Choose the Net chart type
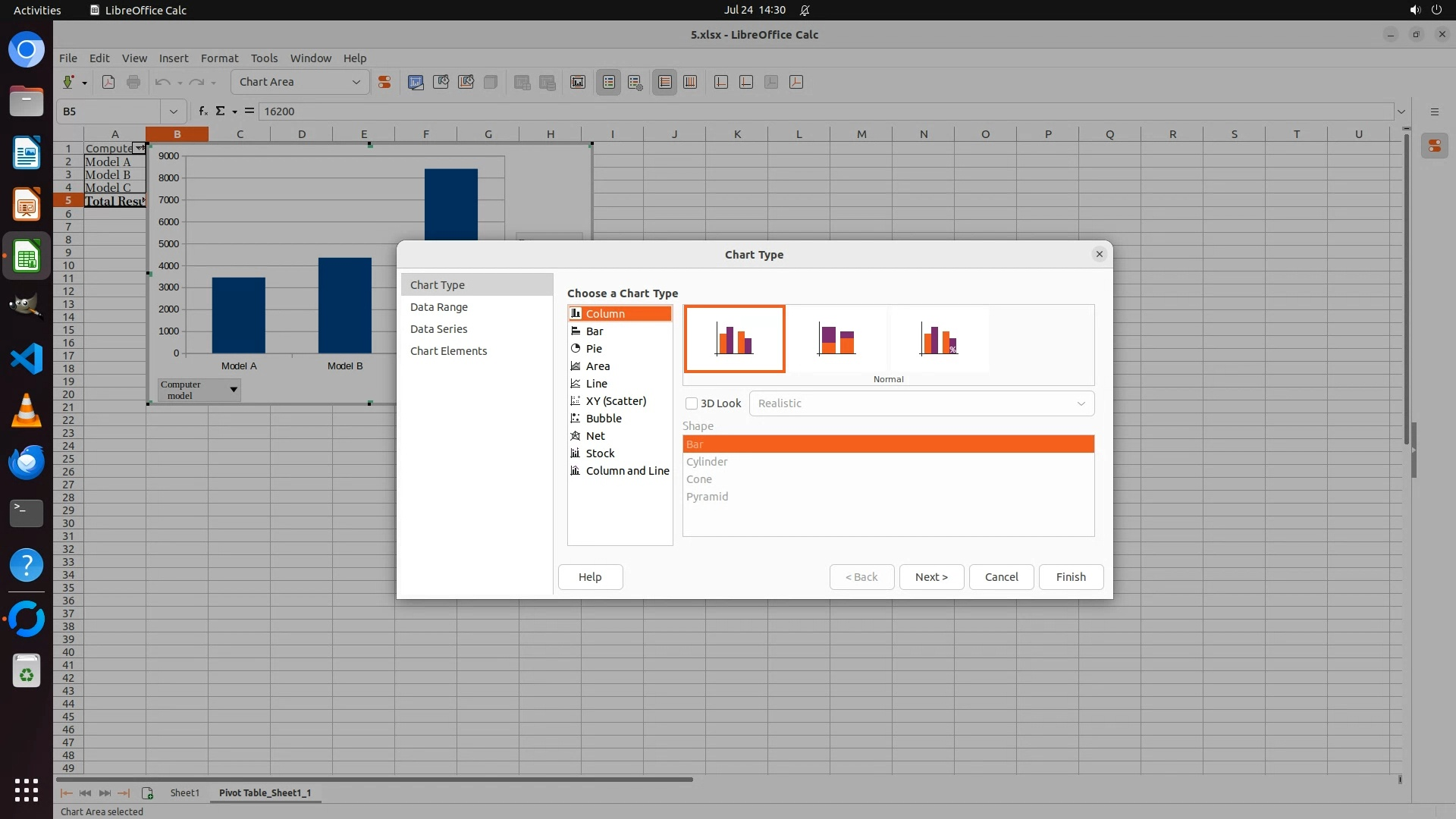 (595, 436)
